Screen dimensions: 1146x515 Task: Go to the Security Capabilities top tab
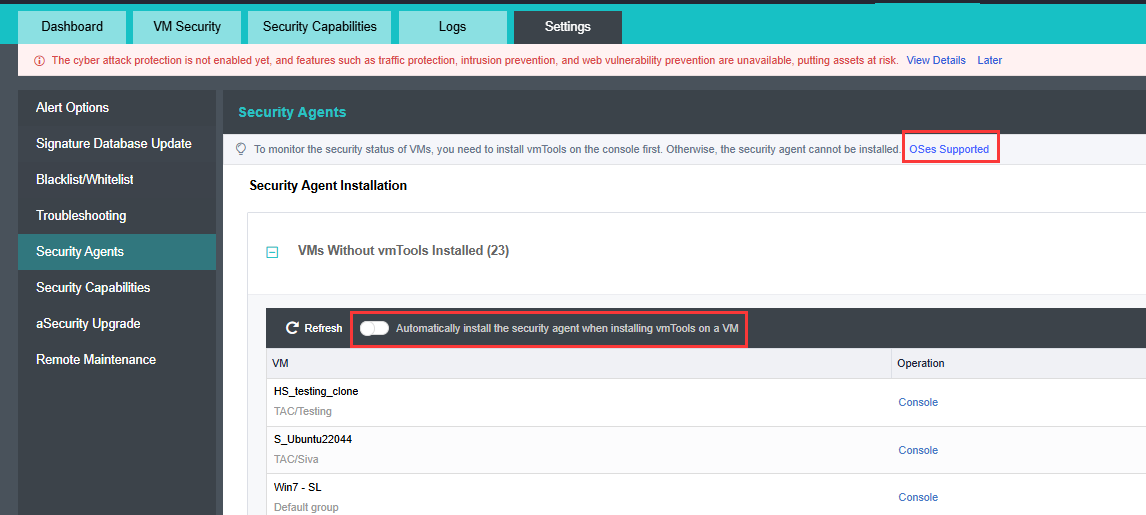click(320, 27)
